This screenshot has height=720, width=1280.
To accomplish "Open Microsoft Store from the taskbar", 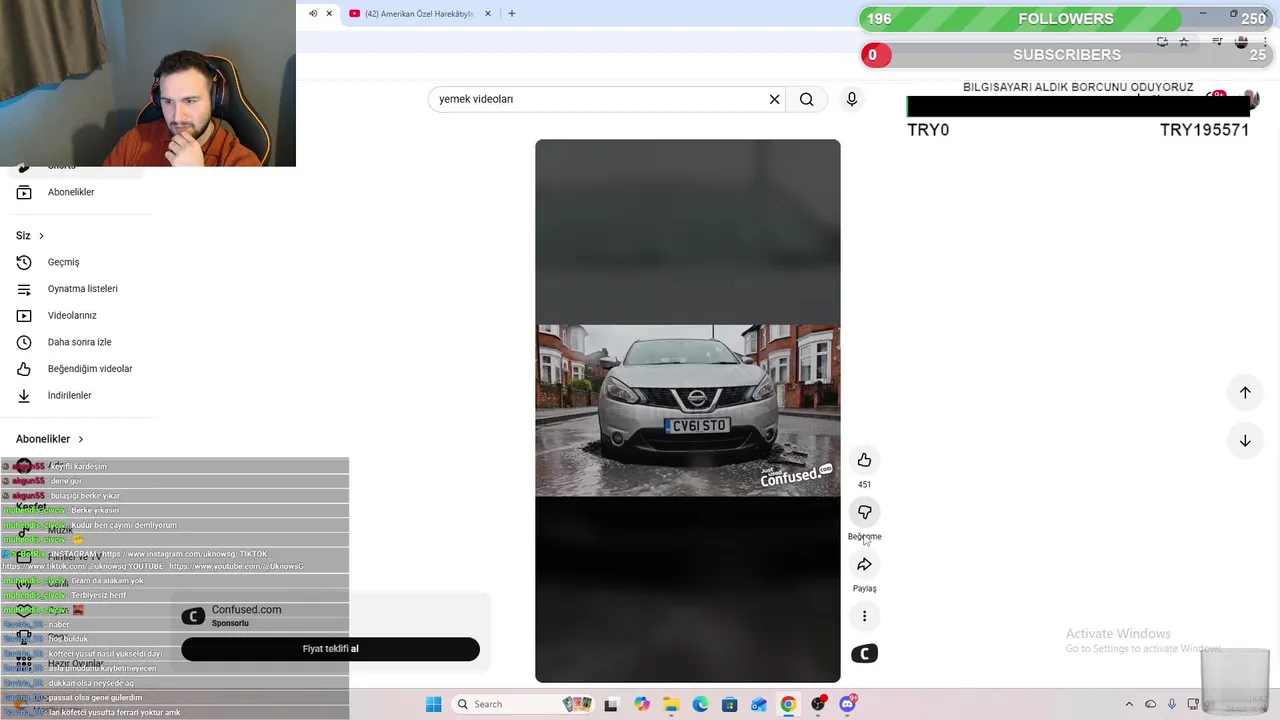I will point(730,704).
